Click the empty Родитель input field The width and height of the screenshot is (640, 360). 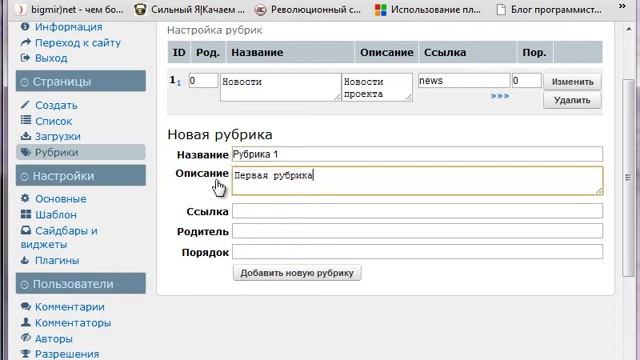pyautogui.click(x=417, y=231)
